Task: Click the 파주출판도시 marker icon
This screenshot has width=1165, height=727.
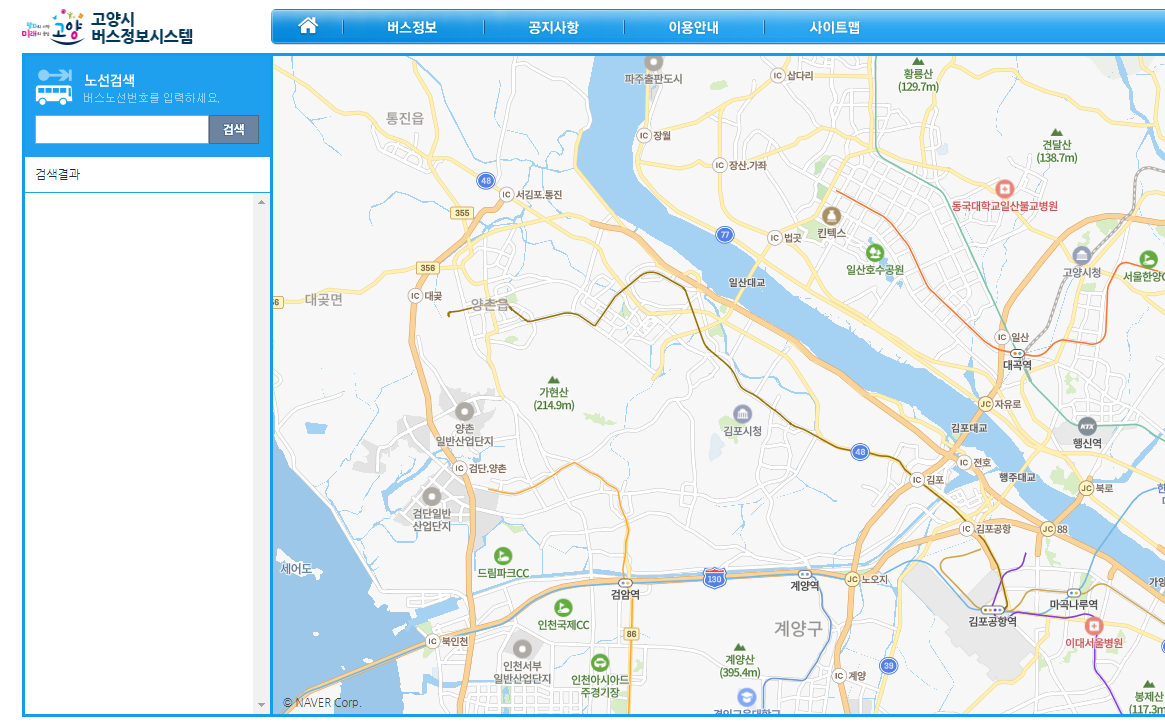Action: click(653, 62)
